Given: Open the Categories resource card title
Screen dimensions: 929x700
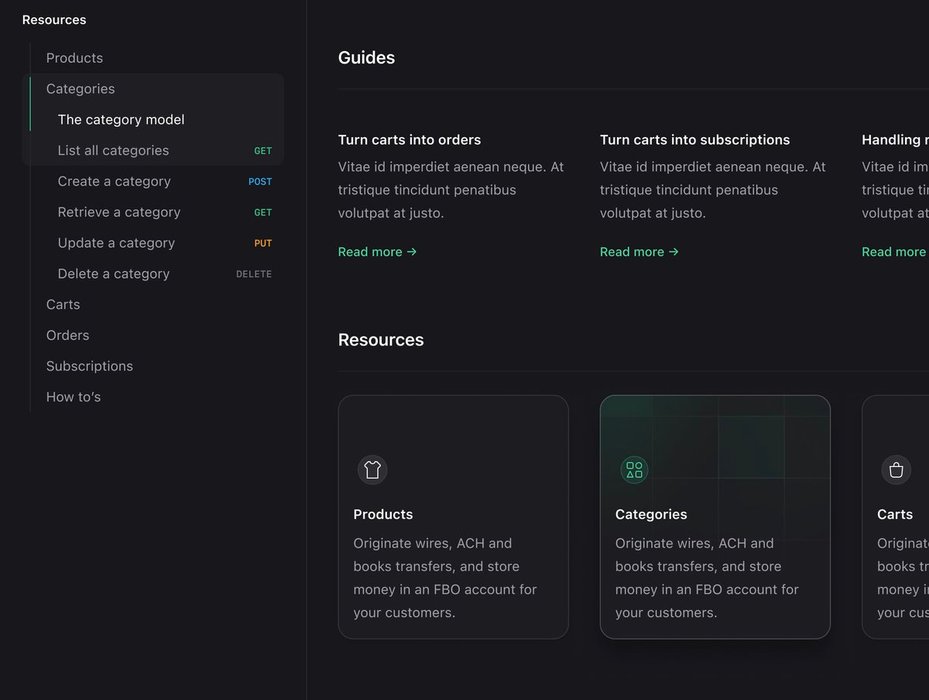Looking at the screenshot, I should 651,515.
